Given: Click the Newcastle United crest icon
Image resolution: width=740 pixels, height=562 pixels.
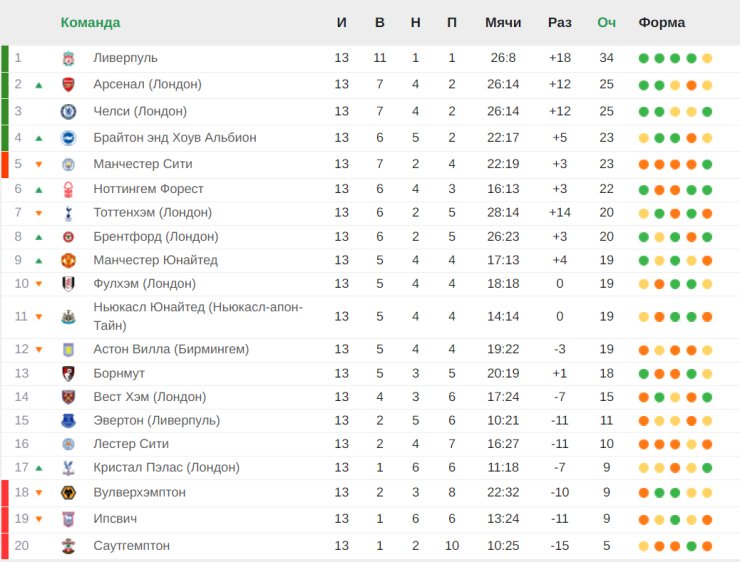Looking at the screenshot, I should 68,317.
